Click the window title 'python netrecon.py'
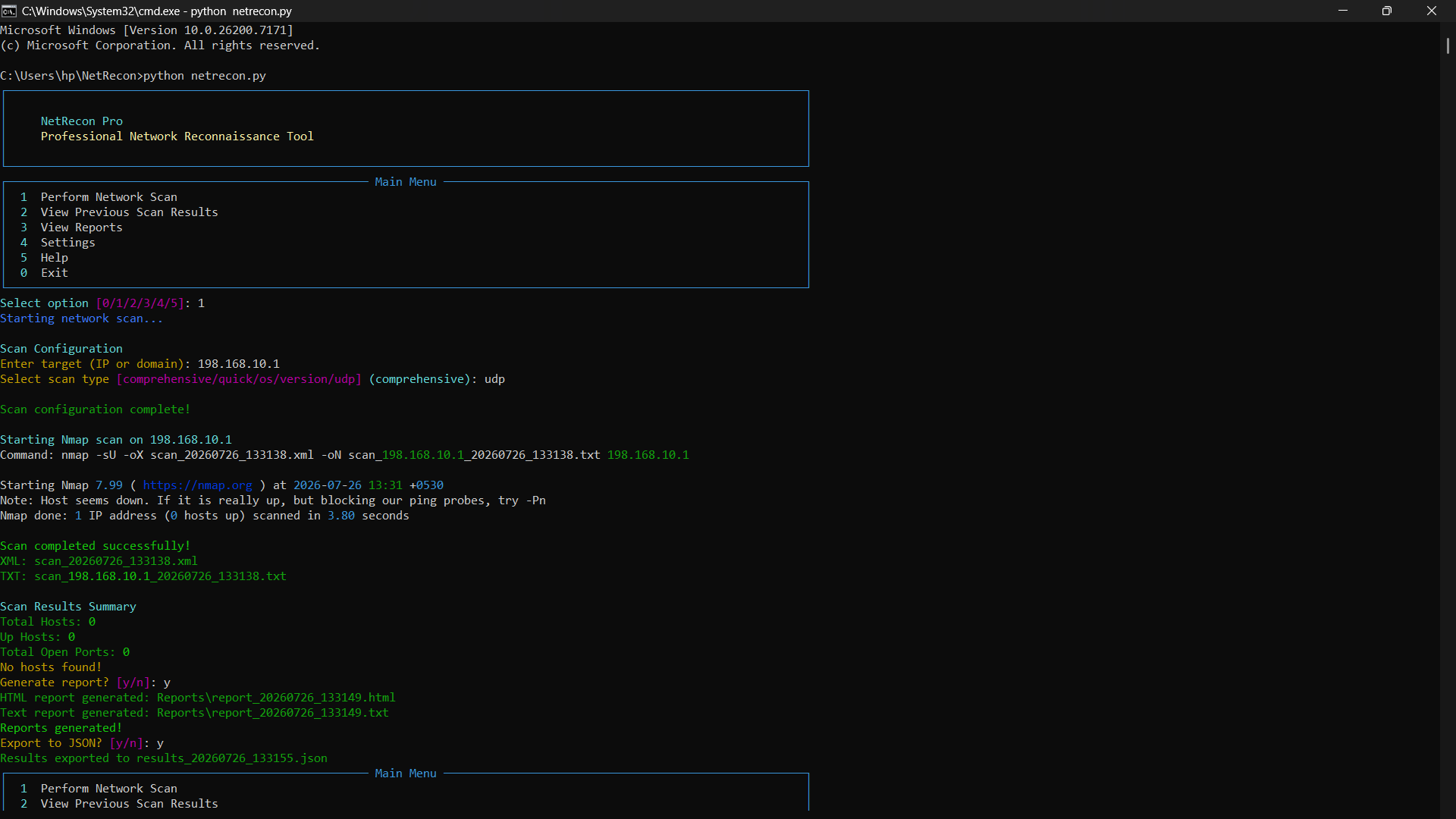This screenshot has height=819, width=1456. pos(240,11)
